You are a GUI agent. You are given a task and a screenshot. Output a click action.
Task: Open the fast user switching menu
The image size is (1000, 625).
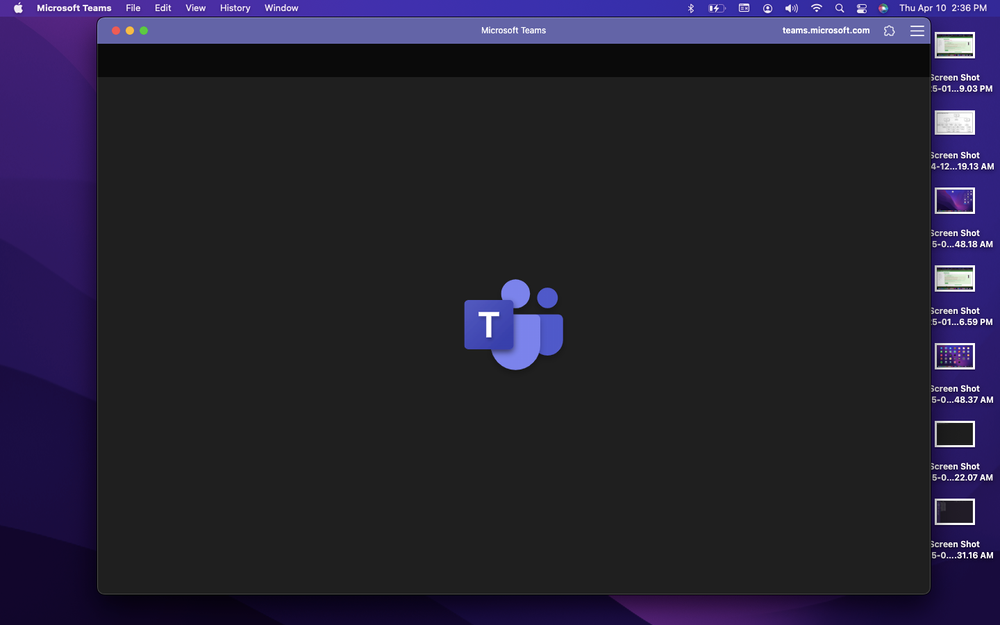[767, 8]
